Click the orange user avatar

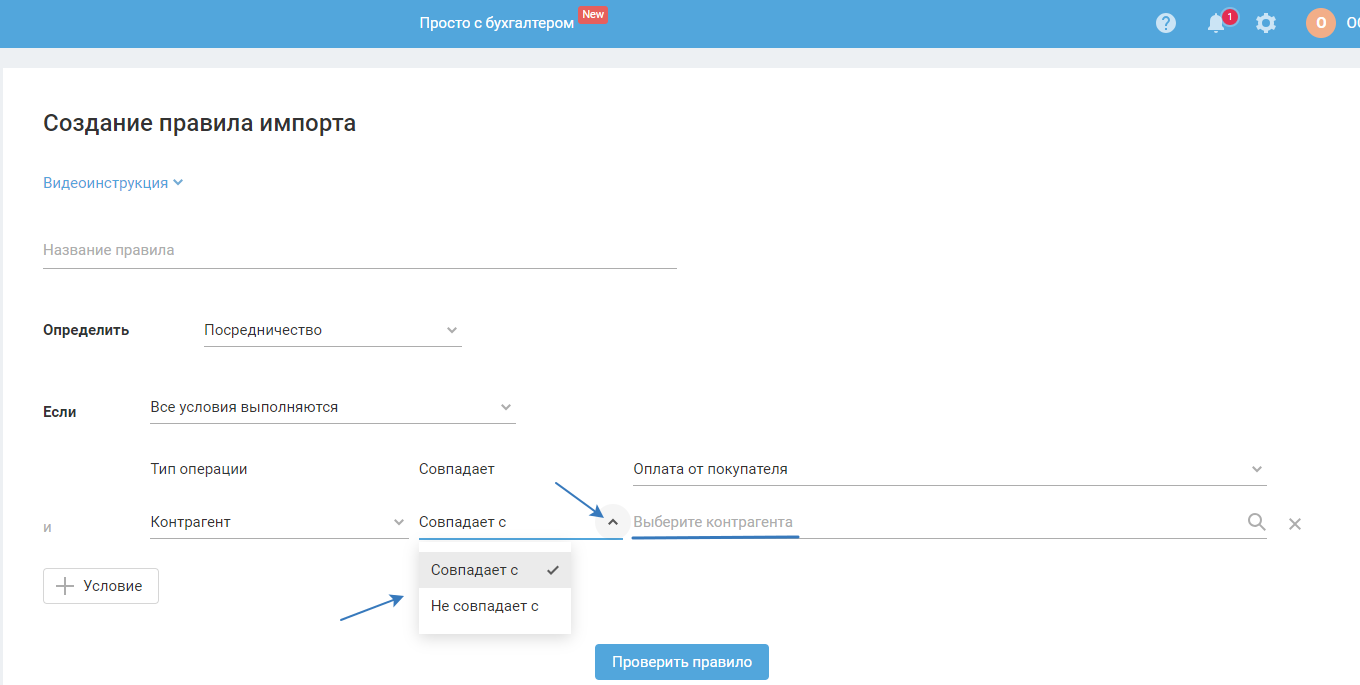tap(1320, 23)
